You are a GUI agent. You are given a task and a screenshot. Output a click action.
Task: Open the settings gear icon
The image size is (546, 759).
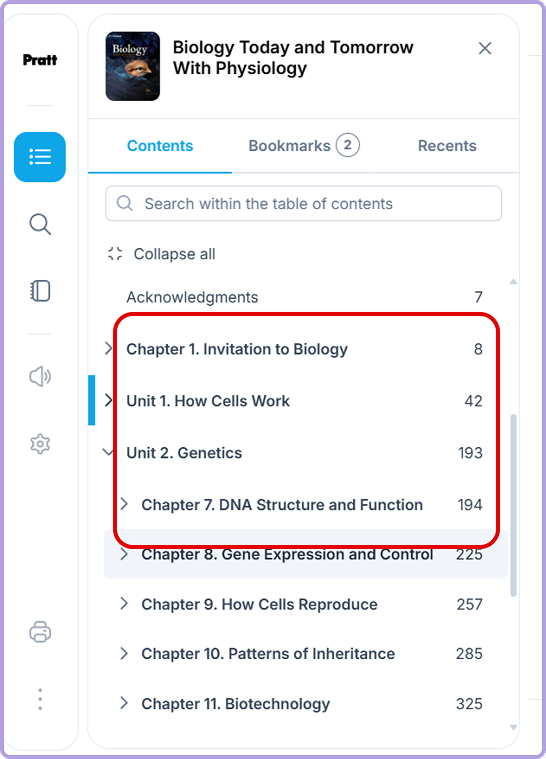pyautogui.click(x=40, y=443)
